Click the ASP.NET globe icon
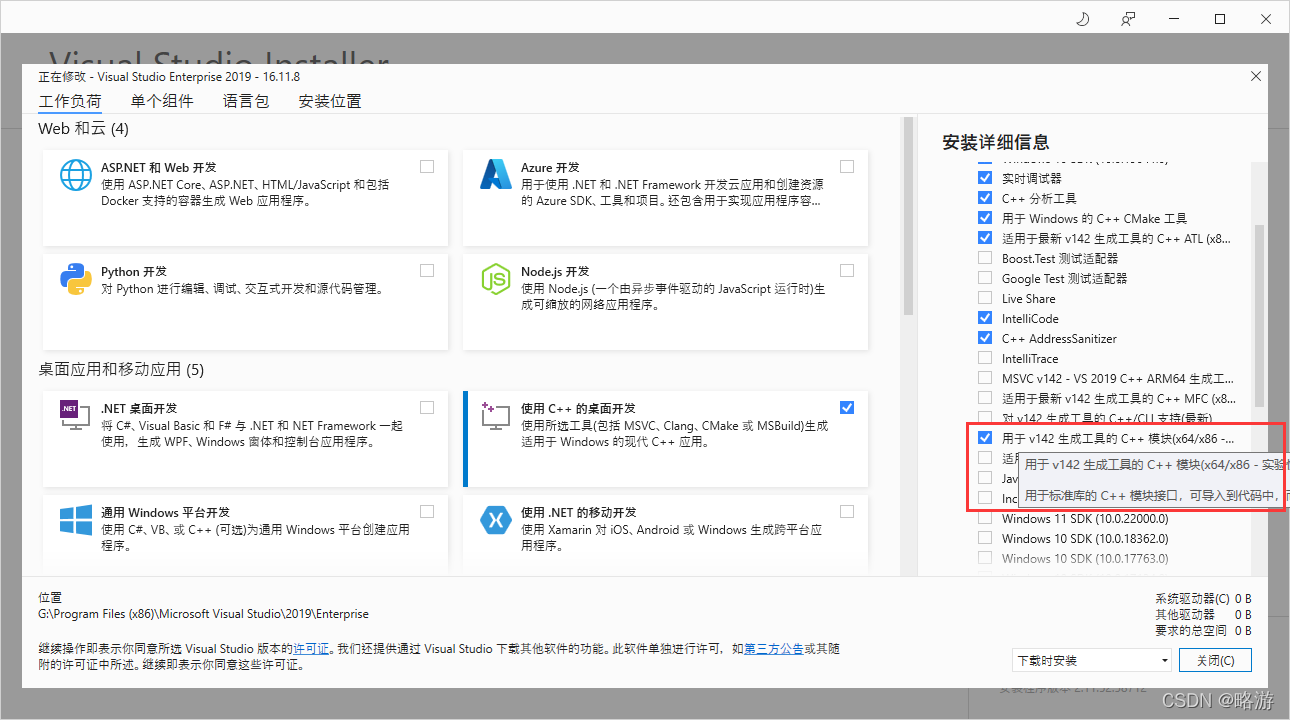 pyautogui.click(x=76, y=175)
